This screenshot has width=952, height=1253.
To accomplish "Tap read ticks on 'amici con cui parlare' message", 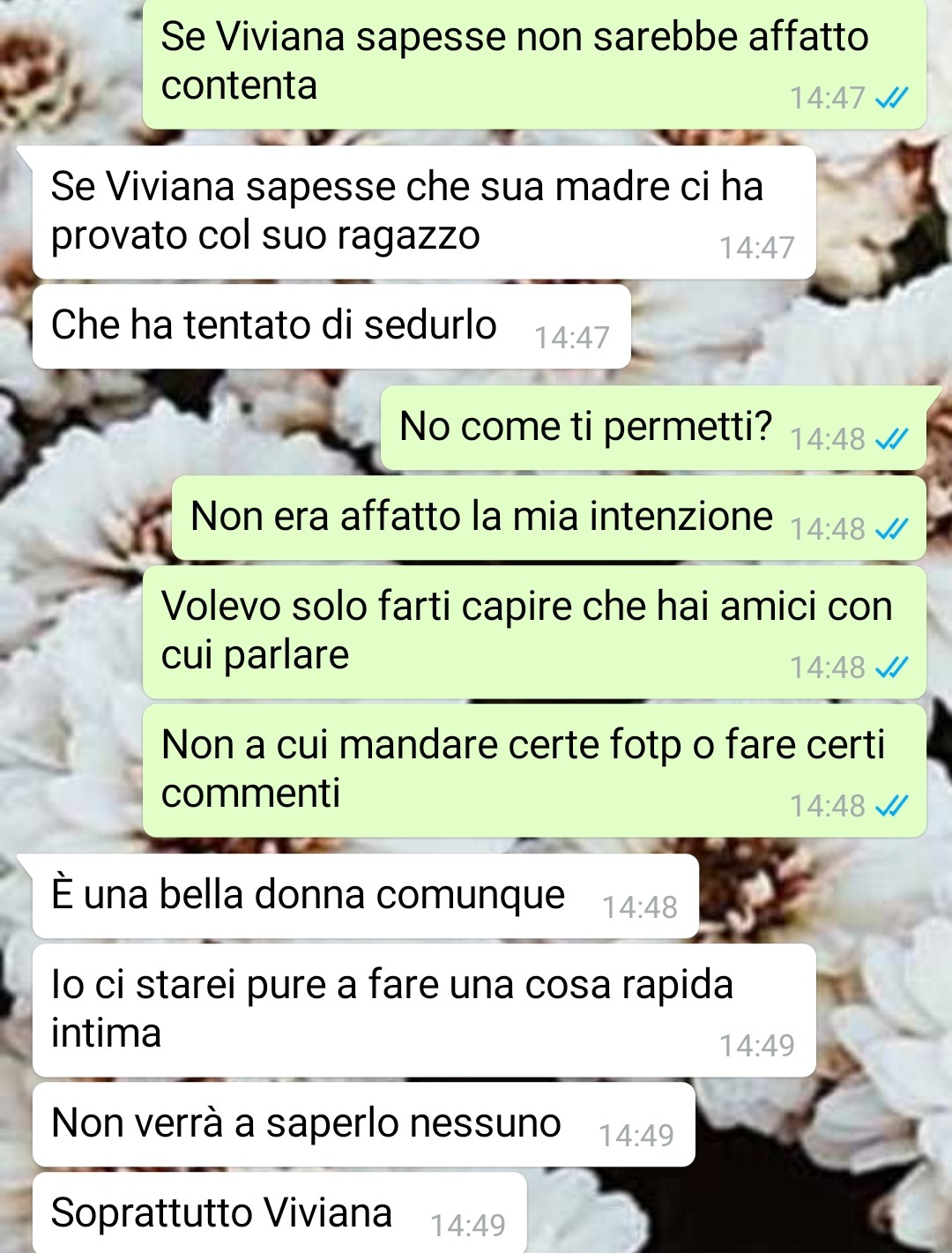I will (891, 667).
